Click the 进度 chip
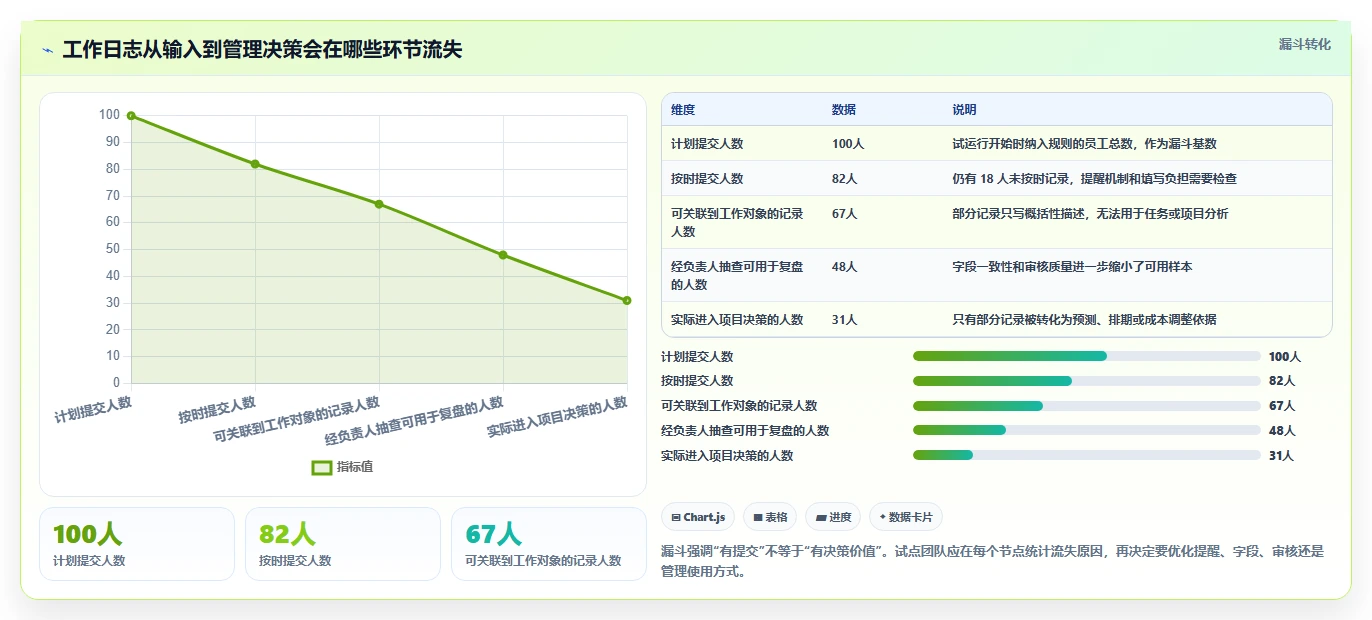 (833, 517)
